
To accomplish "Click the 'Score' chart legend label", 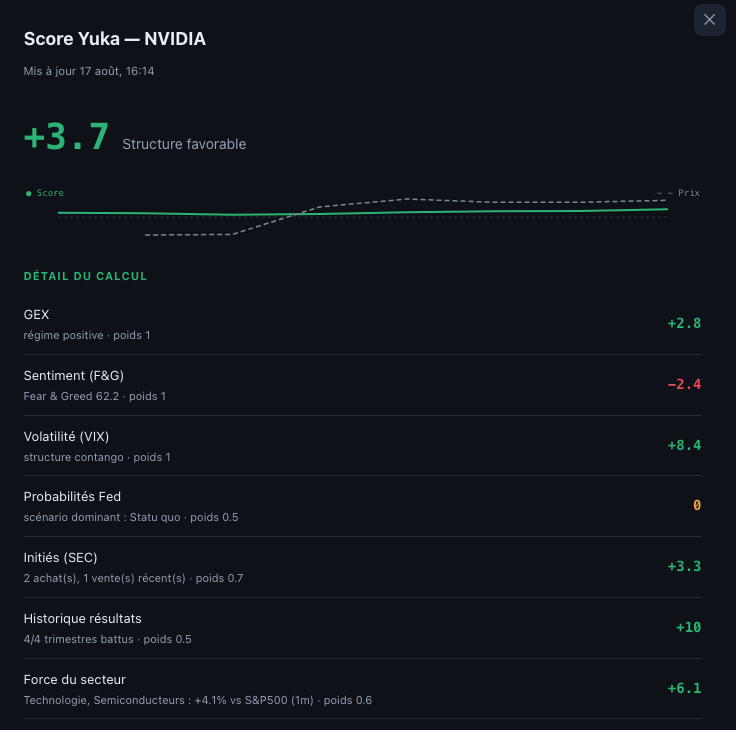I will [50, 193].
